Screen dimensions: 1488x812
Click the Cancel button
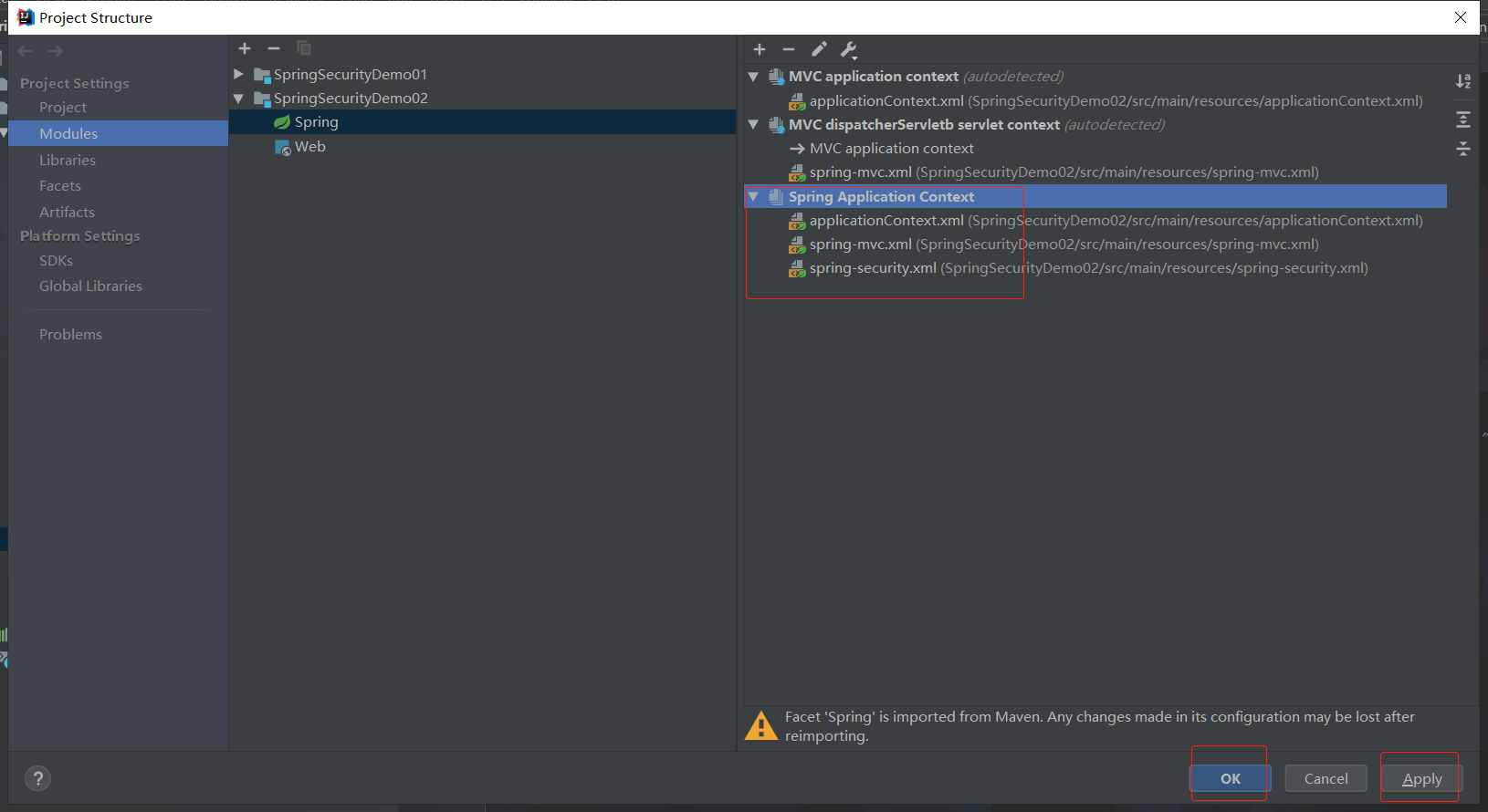[x=1326, y=778]
